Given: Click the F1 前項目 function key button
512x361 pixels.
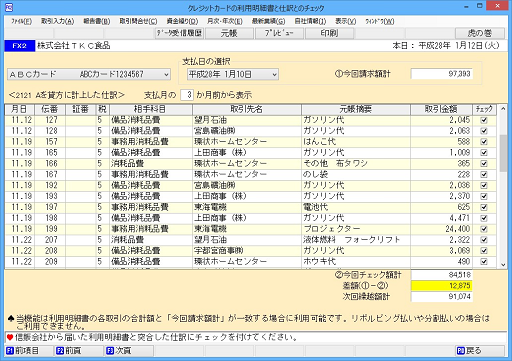Looking at the screenshot, I should coord(28,351).
